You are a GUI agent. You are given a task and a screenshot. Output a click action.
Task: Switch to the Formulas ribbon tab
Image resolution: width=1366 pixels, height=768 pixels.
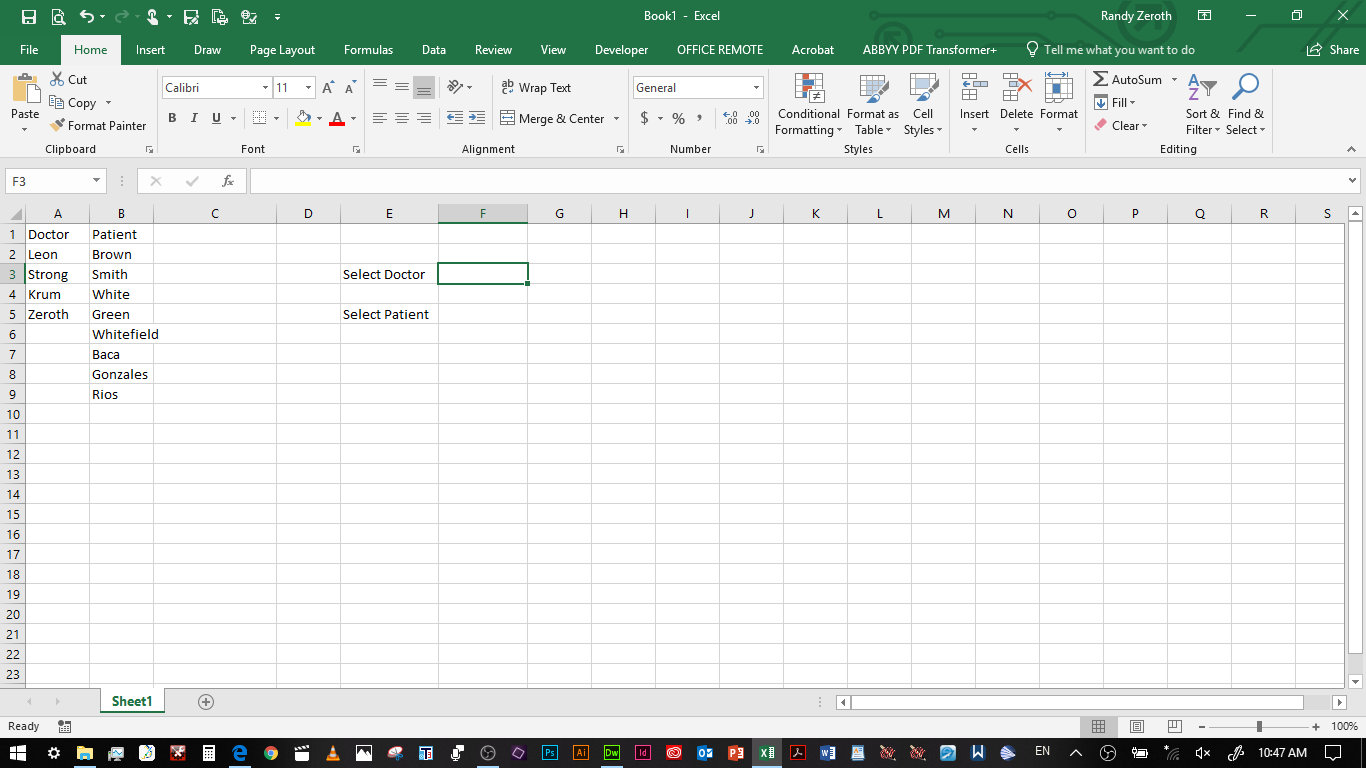point(368,49)
